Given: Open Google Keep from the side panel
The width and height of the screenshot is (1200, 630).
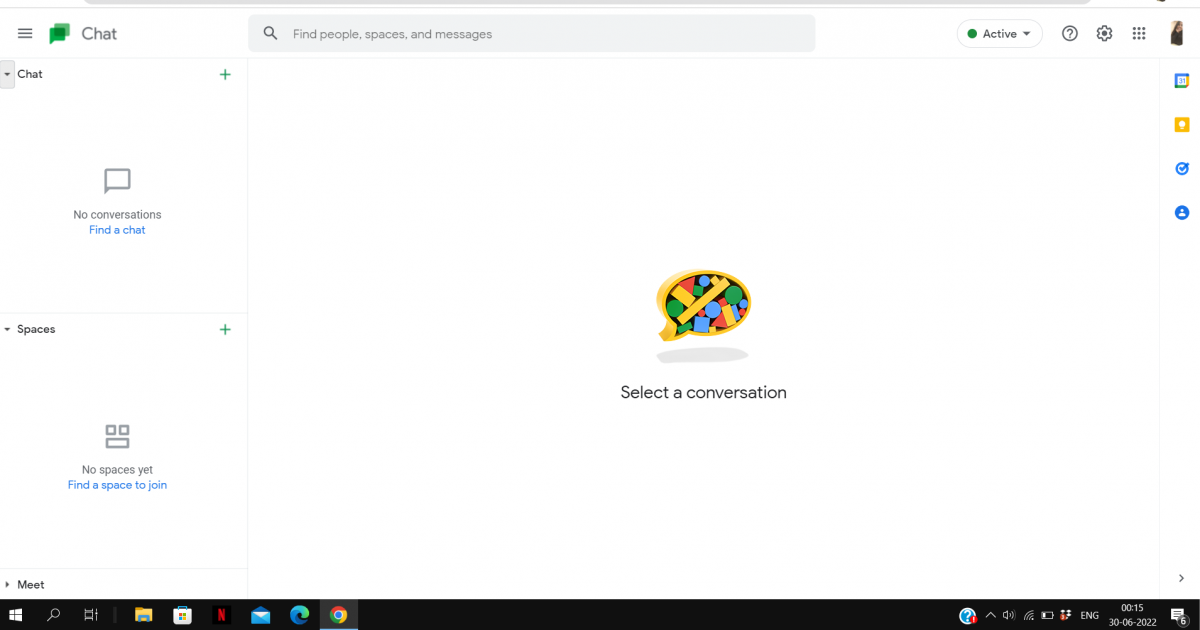Looking at the screenshot, I should point(1181,124).
